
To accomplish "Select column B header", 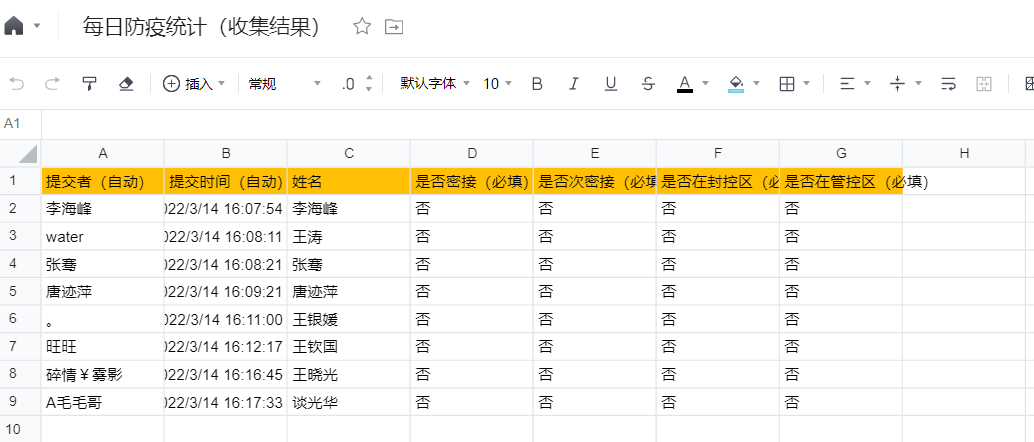I will tap(226, 153).
